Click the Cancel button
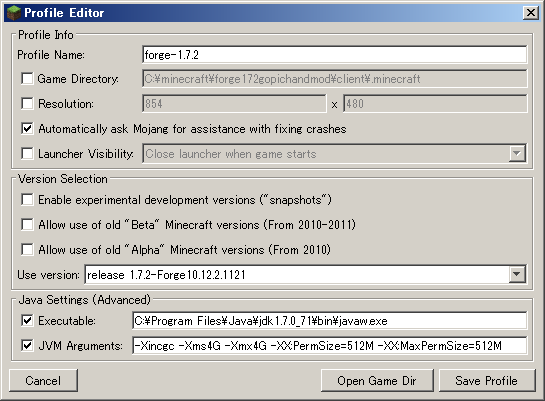 point(43,380)
